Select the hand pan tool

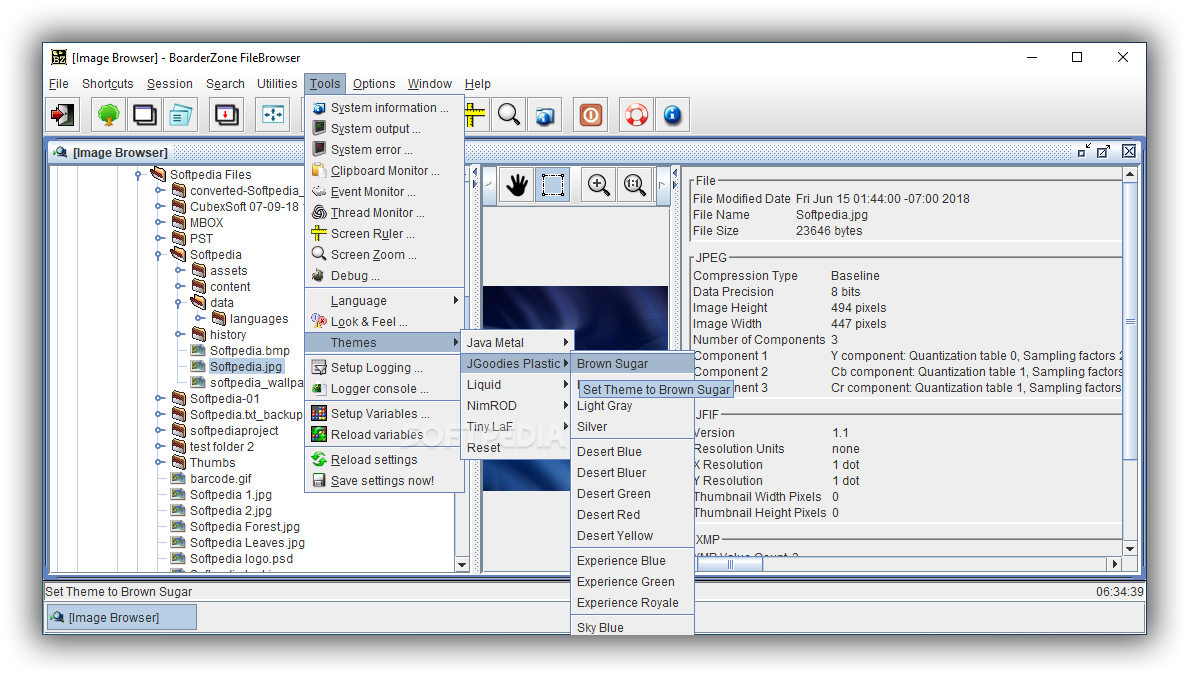517,185
